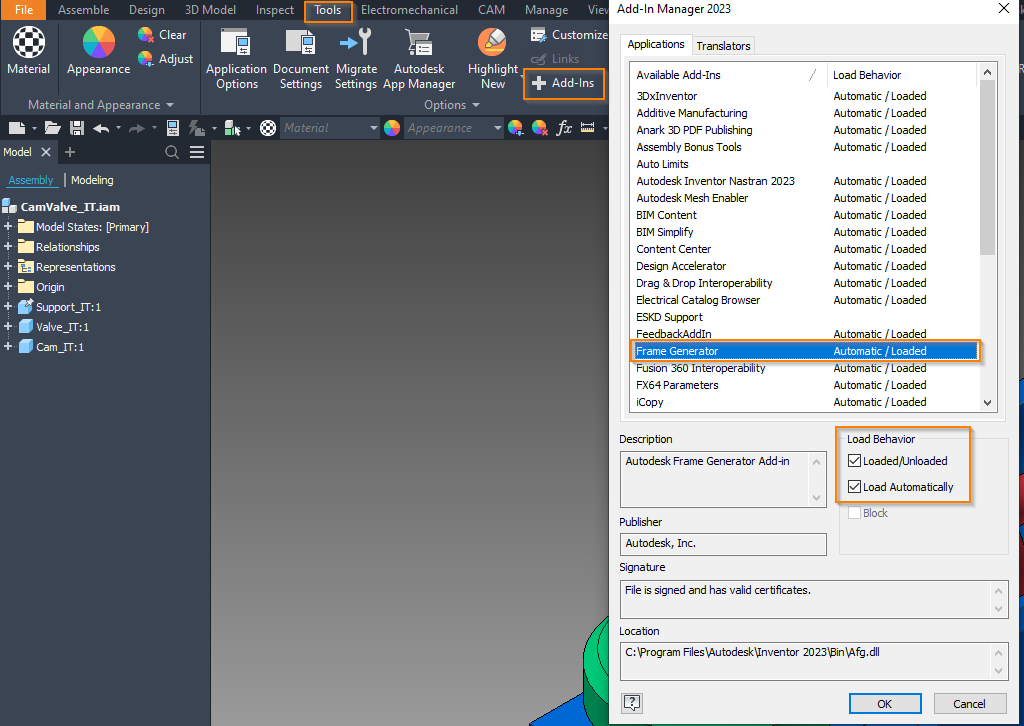Switch to the Assemble ribbon tab
1024x726 pixels.
84,10
